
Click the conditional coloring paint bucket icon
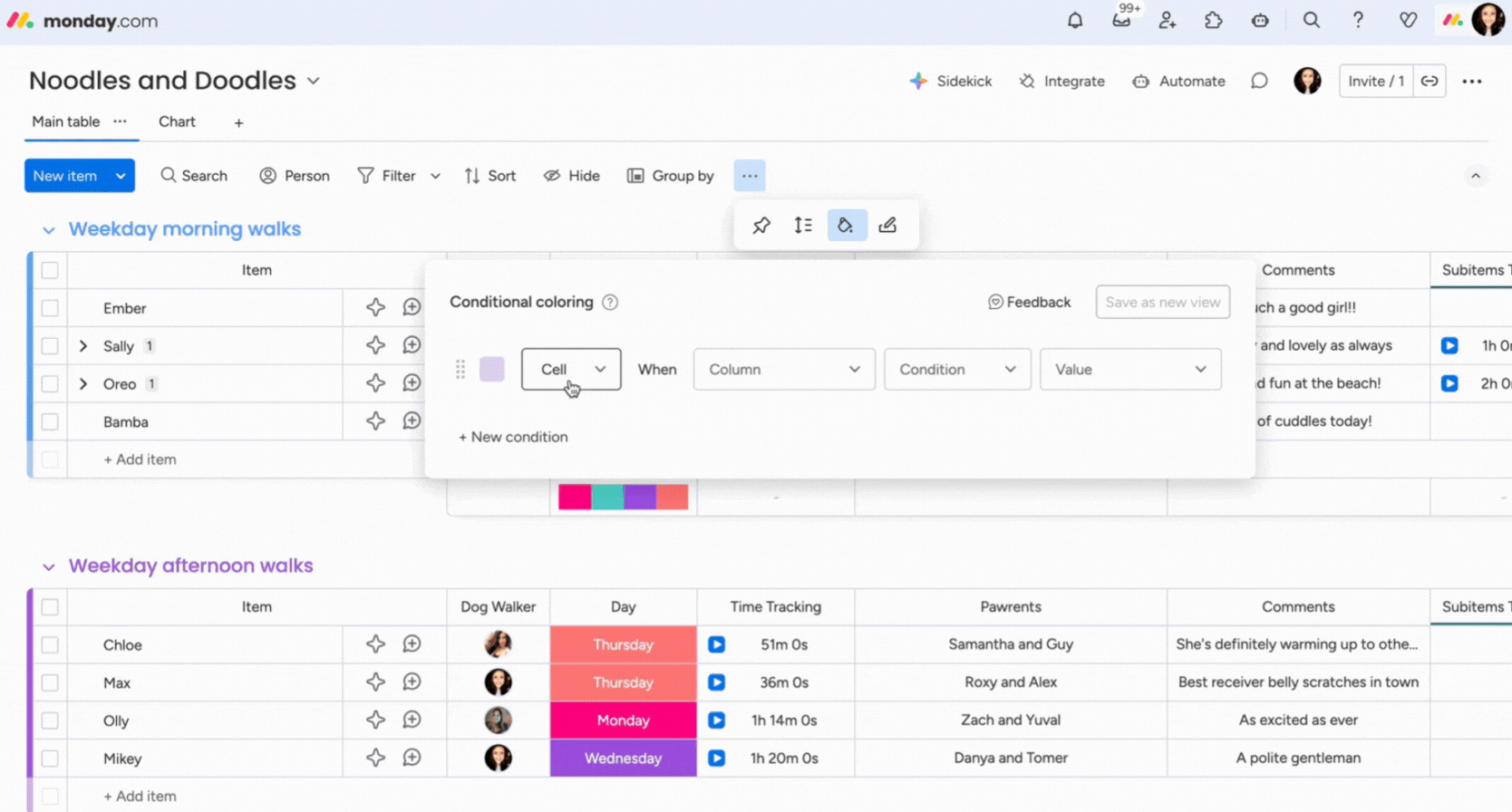pyautogui.click(x=846, y=226)
